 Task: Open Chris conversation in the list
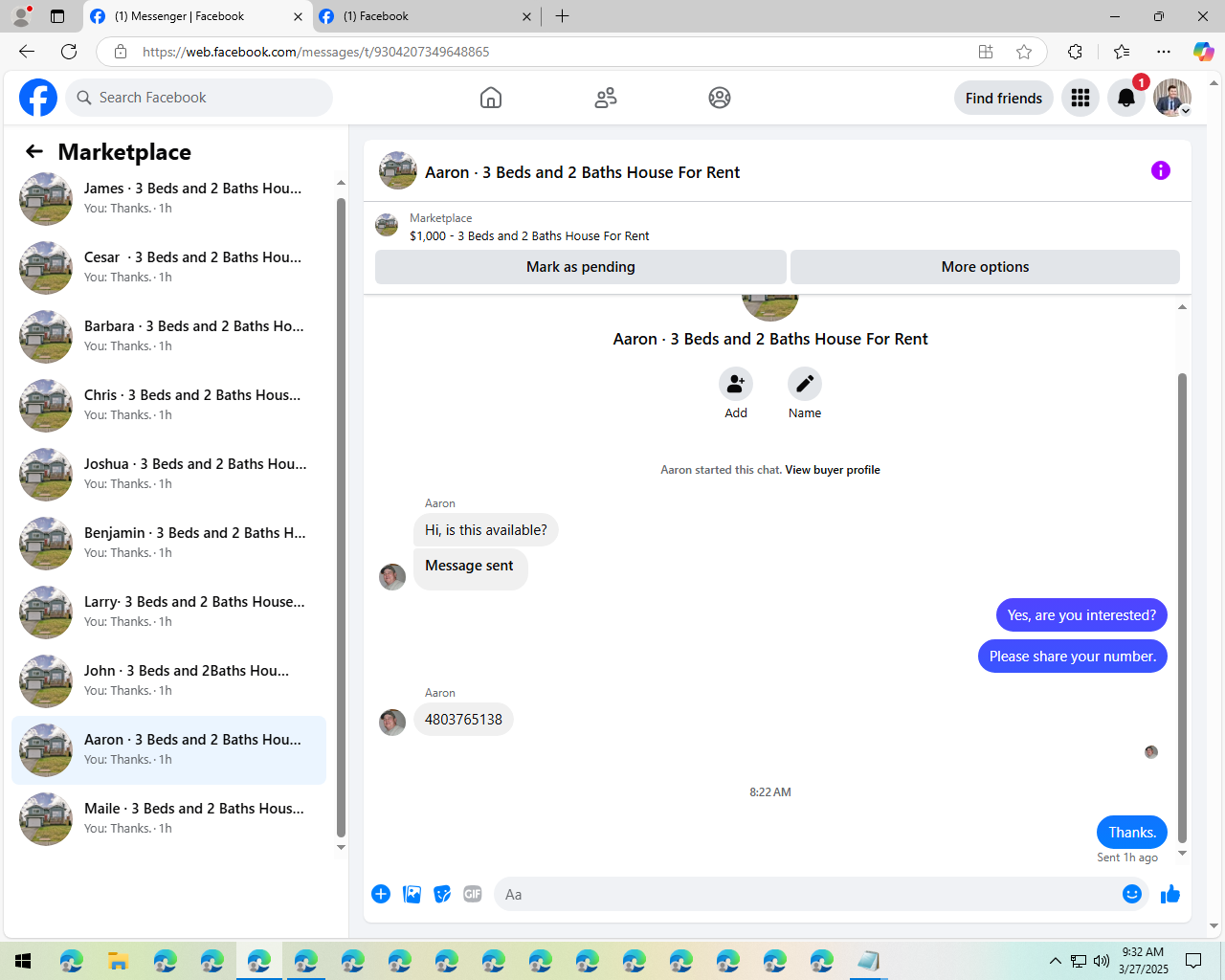[x=168, y=405]
